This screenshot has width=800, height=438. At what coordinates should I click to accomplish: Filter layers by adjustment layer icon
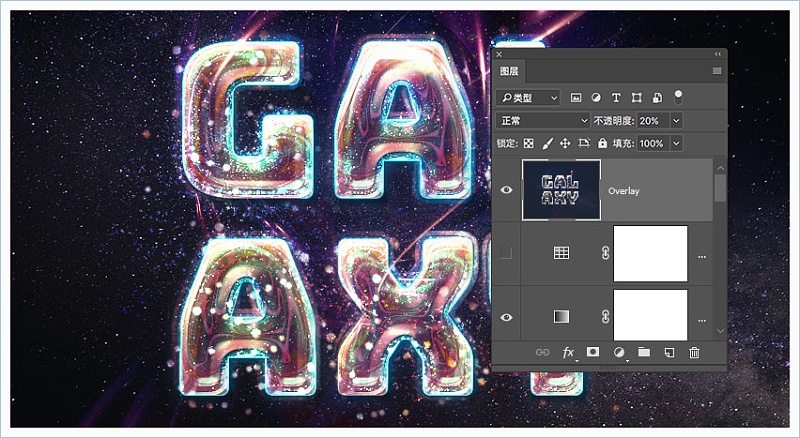pos(596,98)
